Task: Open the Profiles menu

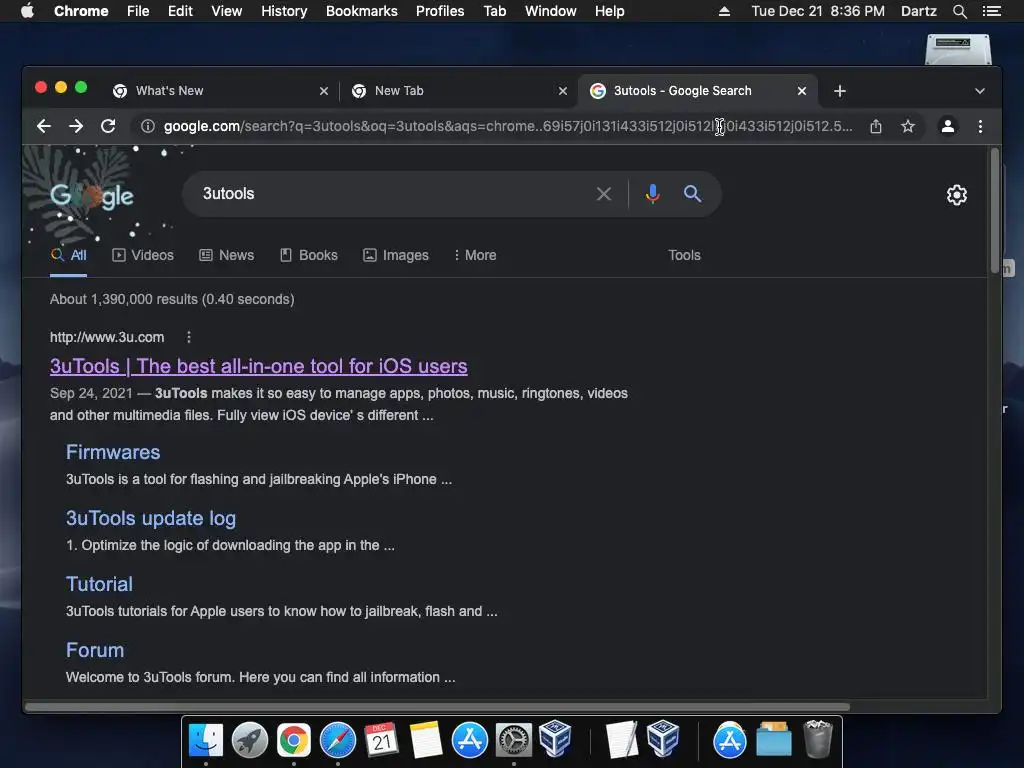Action: [440, 11]
